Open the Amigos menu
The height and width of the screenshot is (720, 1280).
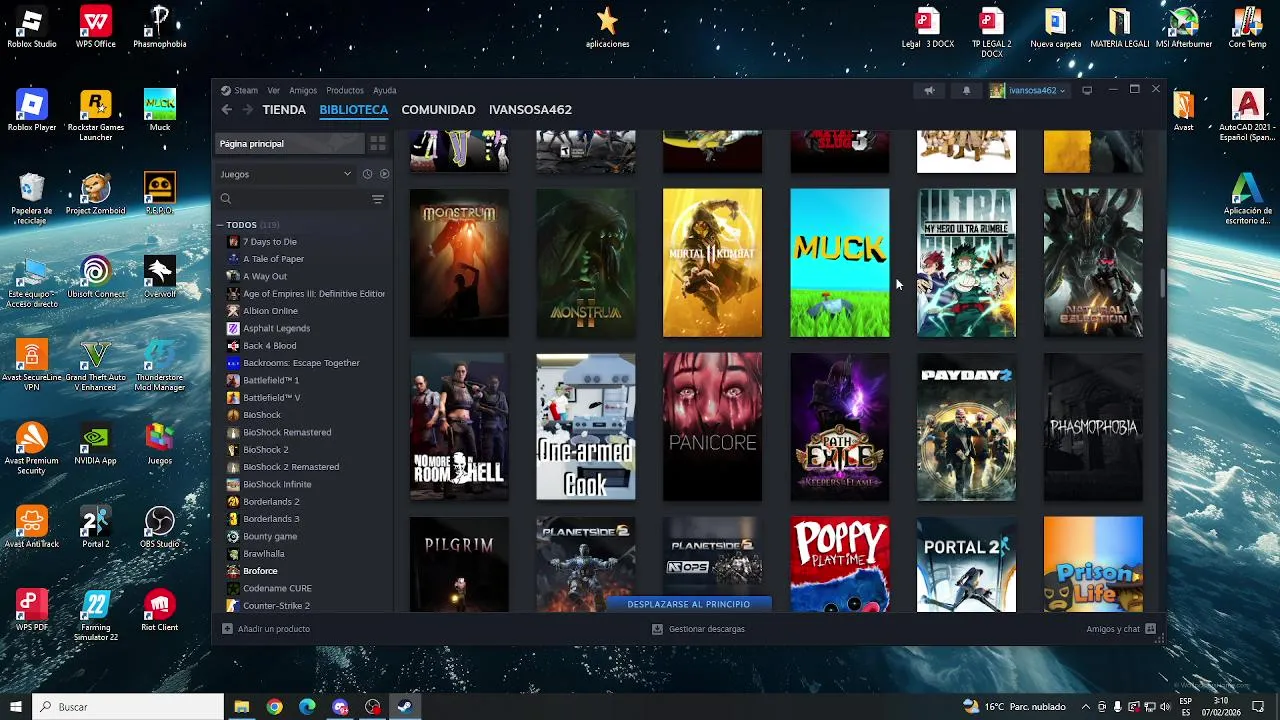[x=303, y=90]
